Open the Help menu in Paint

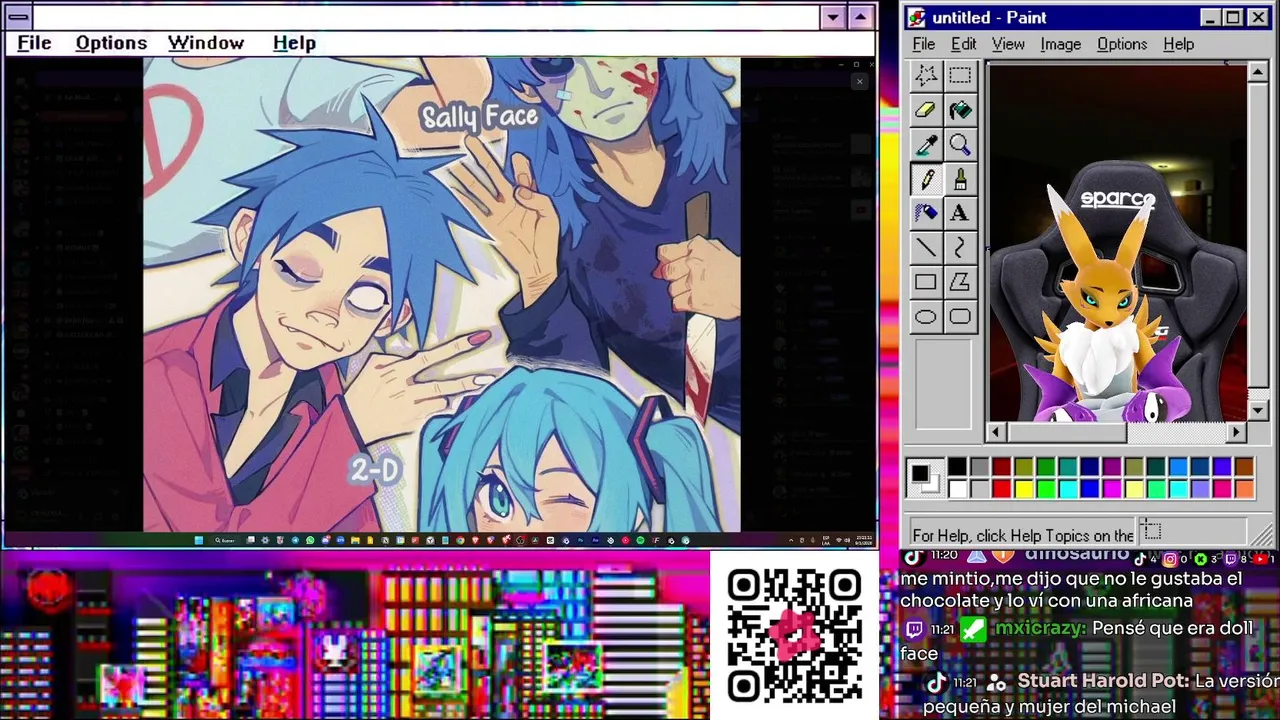click(x=1178, y=44)
